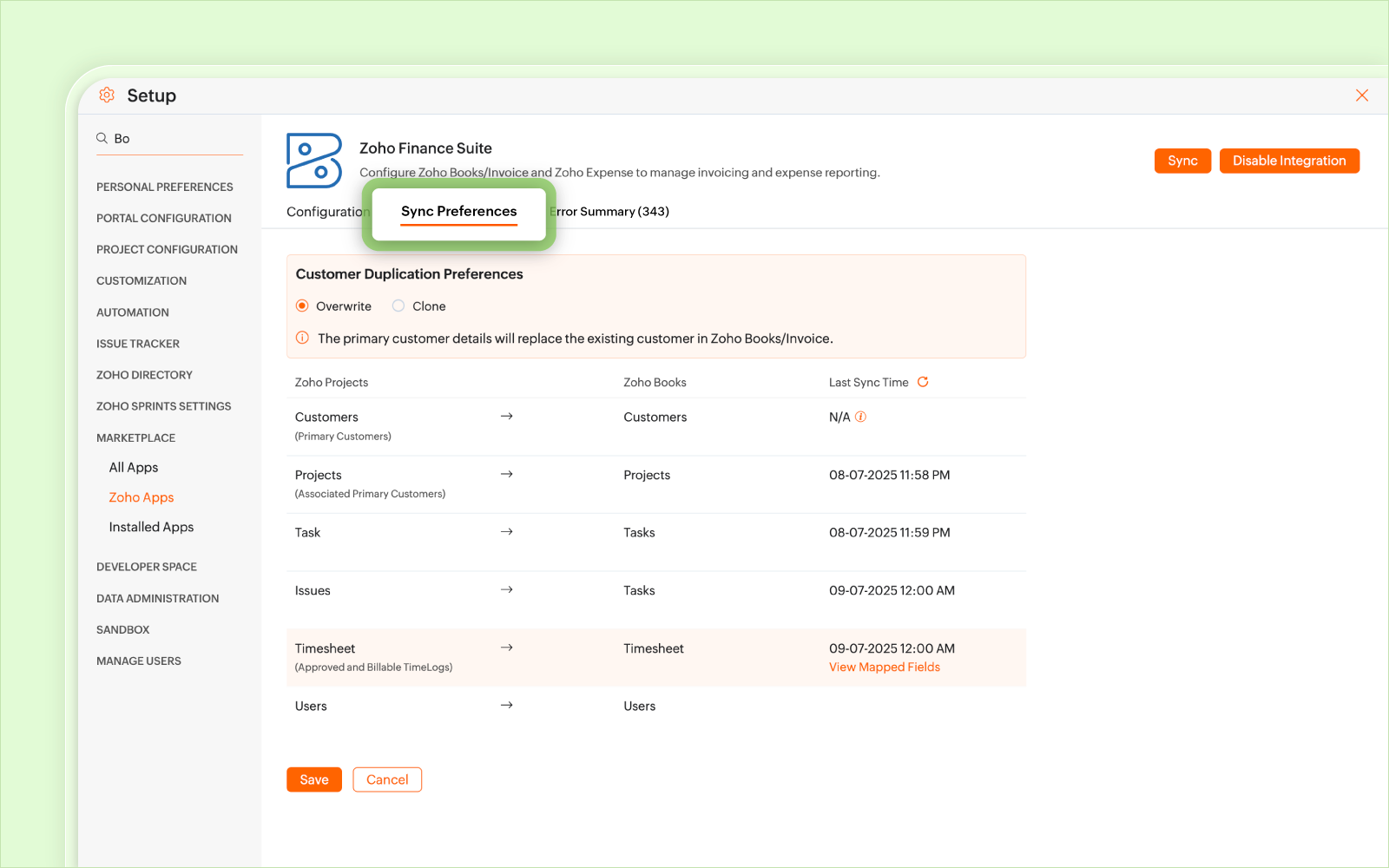The width and height of the screenshot is (1389, 868).
Task: Click the info icon beside primary customer note
Action: [x=302, y=338]
